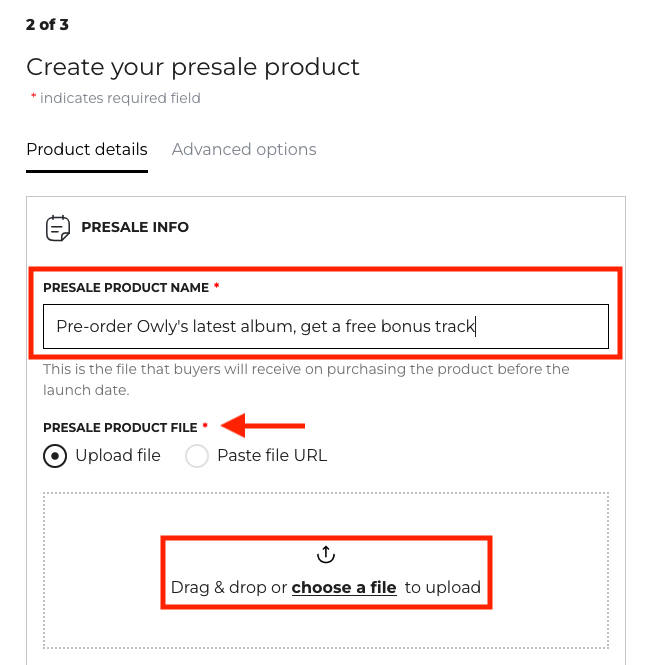Click the upload arrow icon
This screenshot has width=646, height=665.
[x=326, y=553]
